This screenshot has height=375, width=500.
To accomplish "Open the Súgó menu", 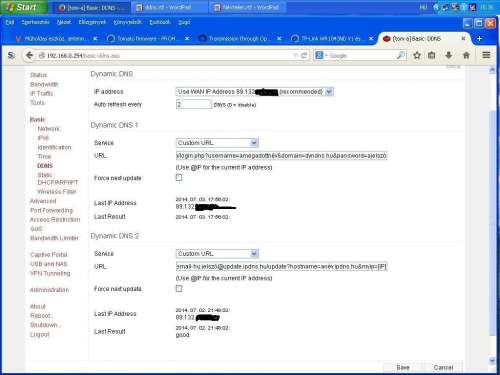I will [184, 22].
